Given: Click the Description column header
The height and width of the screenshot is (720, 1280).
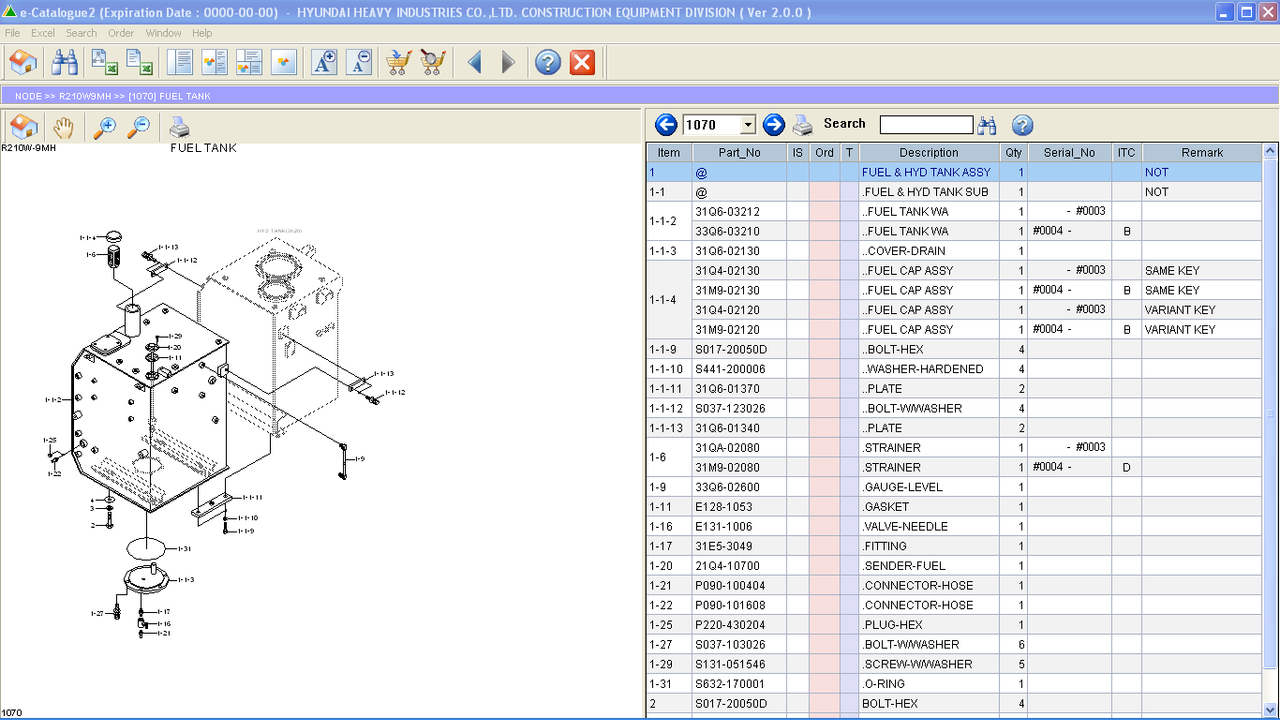Looking at the screenshot, I should [x=929, y=153].
